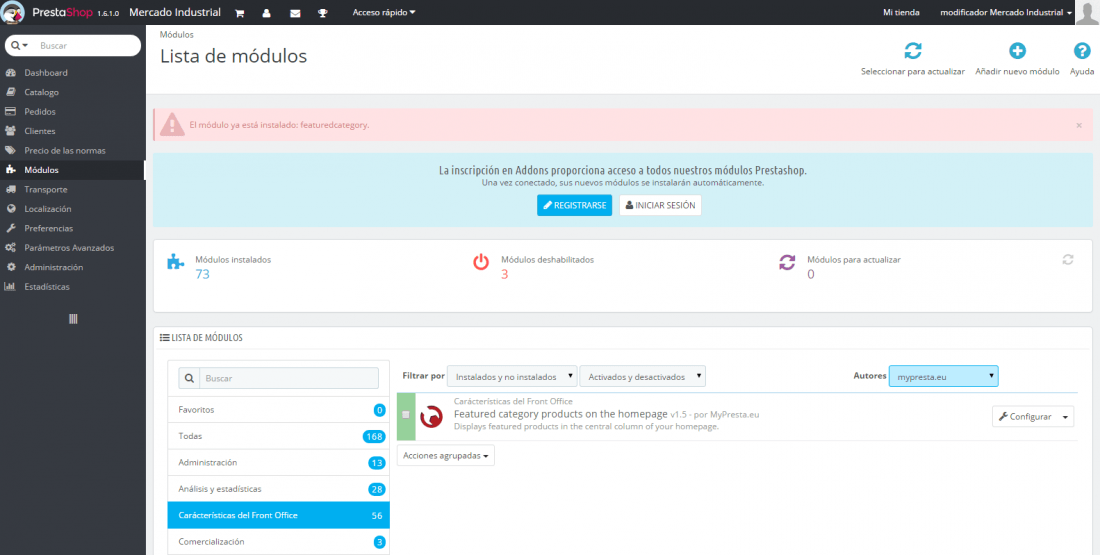Click the module list search magnifier icon

(189, 377)
